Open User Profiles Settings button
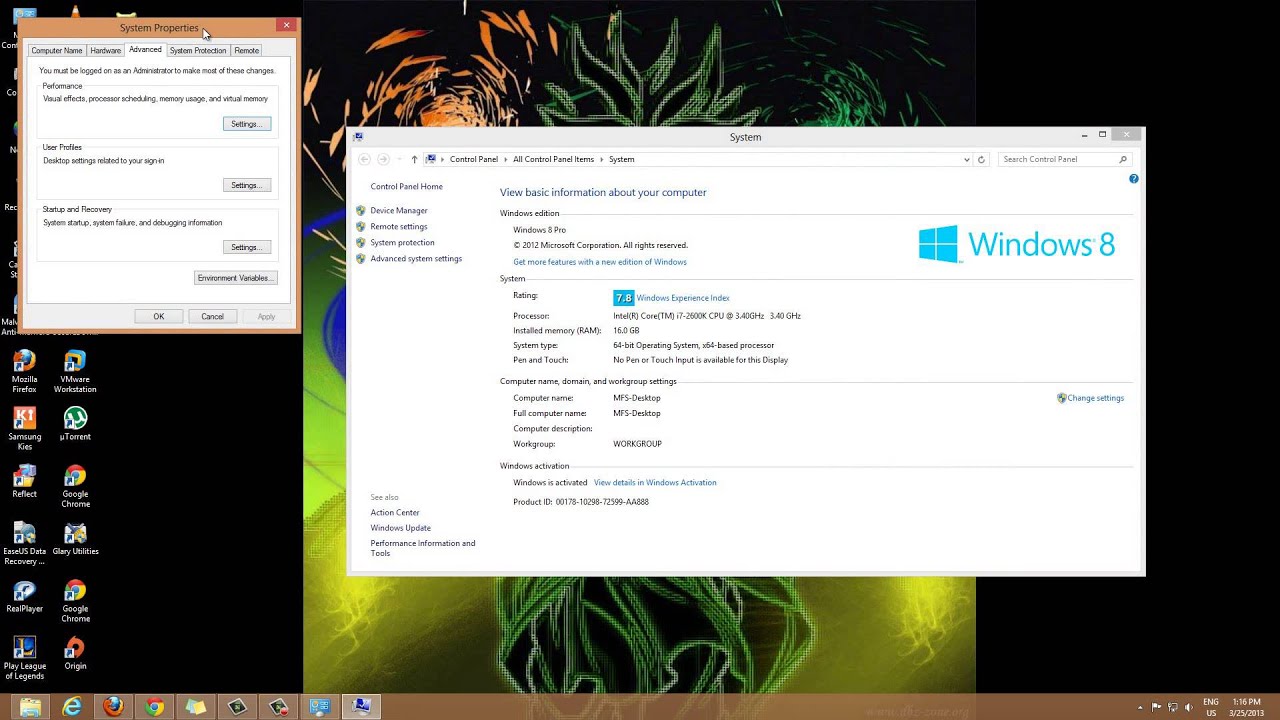 247,185
